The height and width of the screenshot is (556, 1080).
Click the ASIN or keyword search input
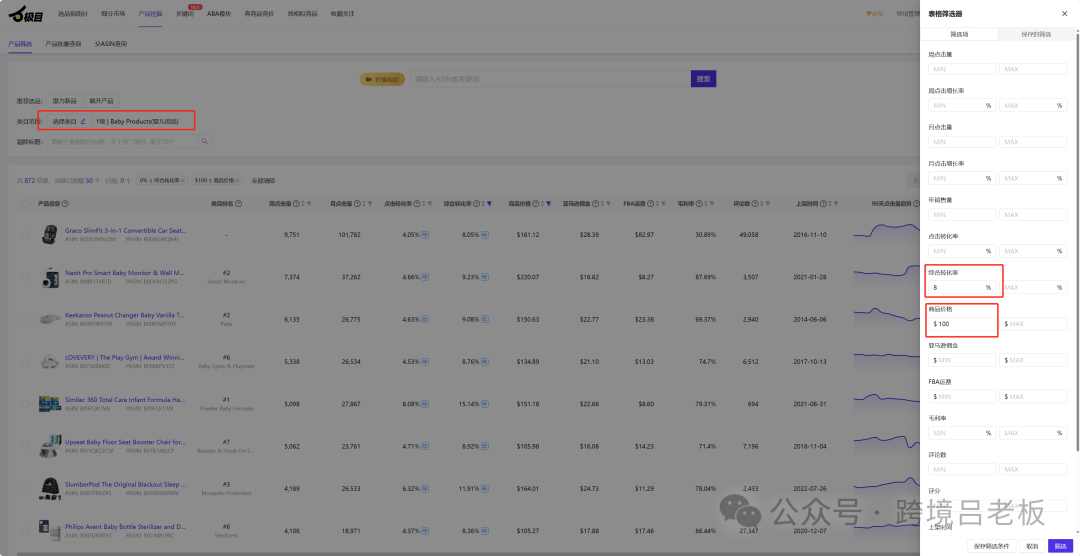[550, 79]
